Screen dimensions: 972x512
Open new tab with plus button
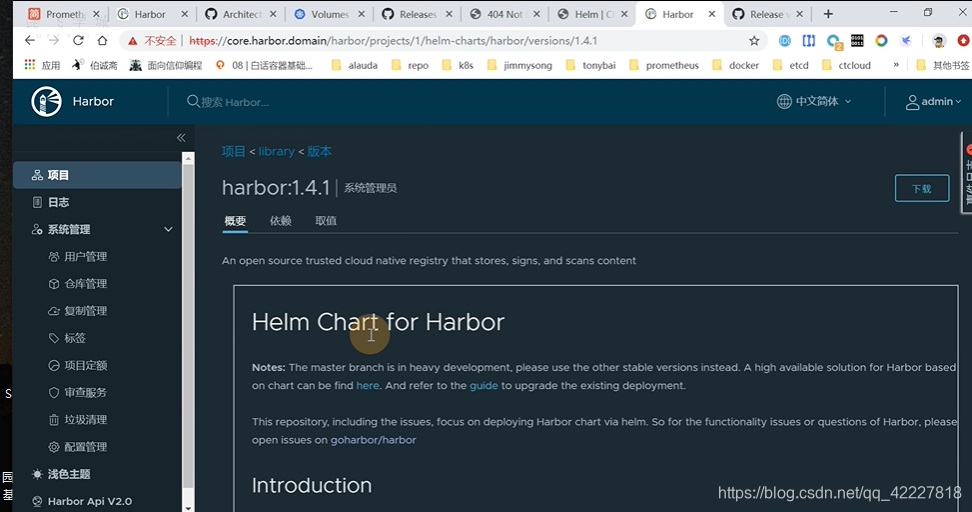(x=828, y=14)
